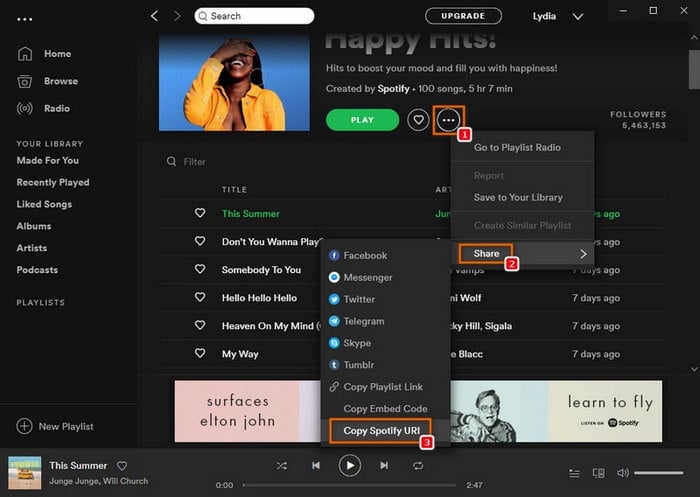Click the Search field
Screen dimensions: 700x497
coord(254,16)
